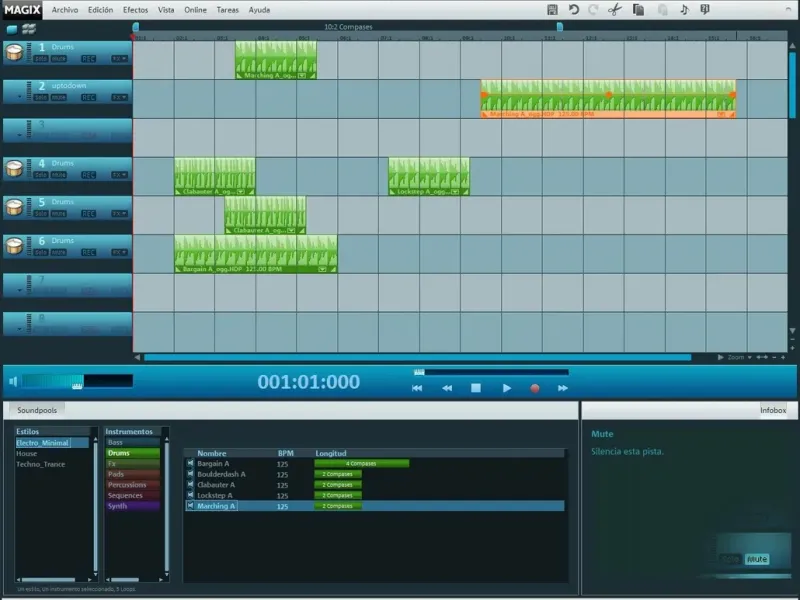
Task: Open the Edición menu
Action: coord(100,10)
